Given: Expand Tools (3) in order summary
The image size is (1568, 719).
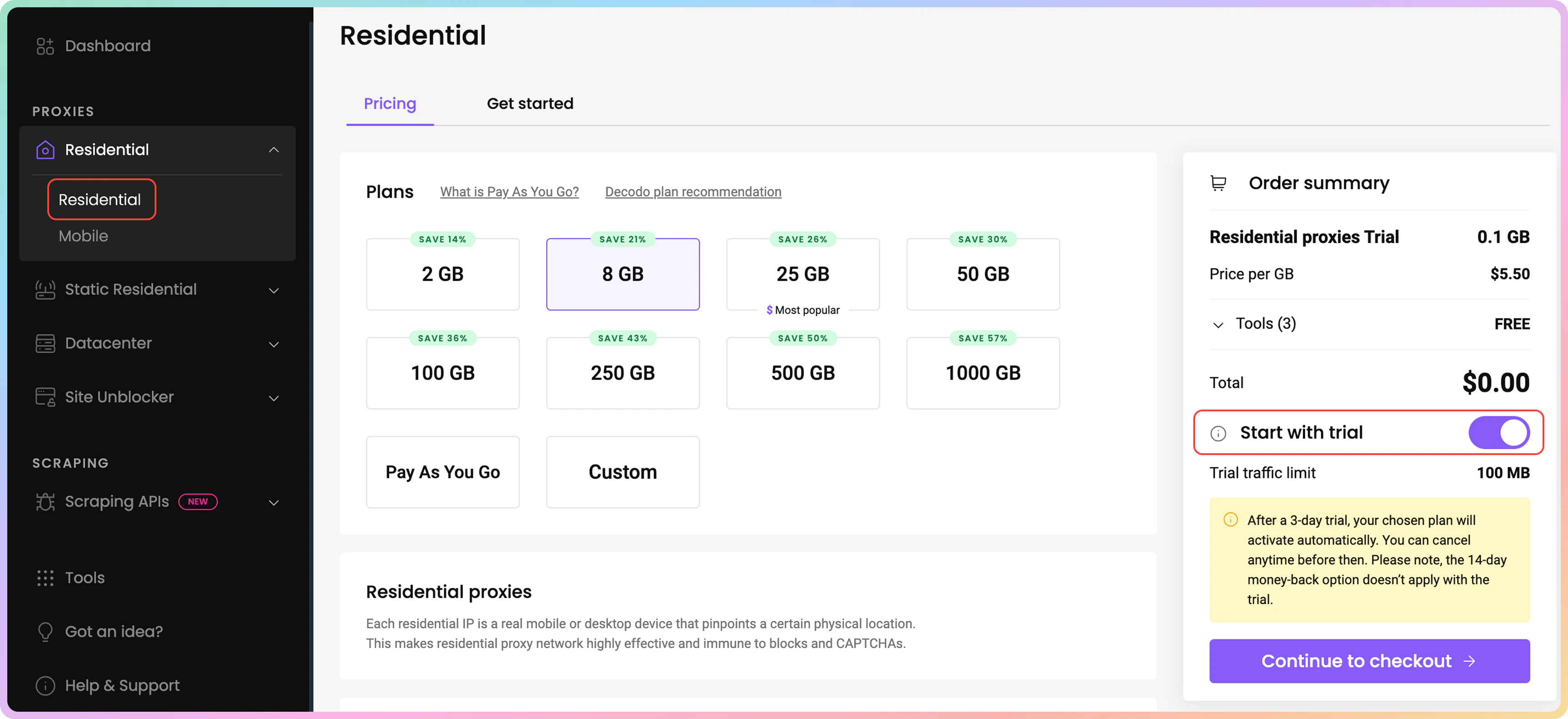Looking at the screenshot, I should (x=1218, y=325).
